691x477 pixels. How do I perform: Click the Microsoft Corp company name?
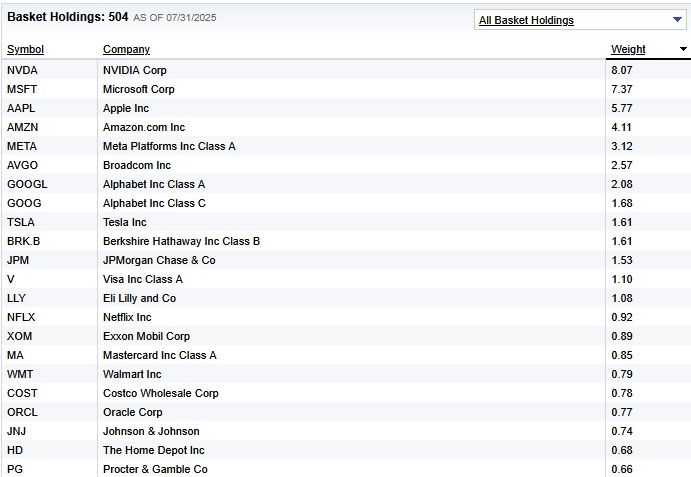click(x=139, y=89)
